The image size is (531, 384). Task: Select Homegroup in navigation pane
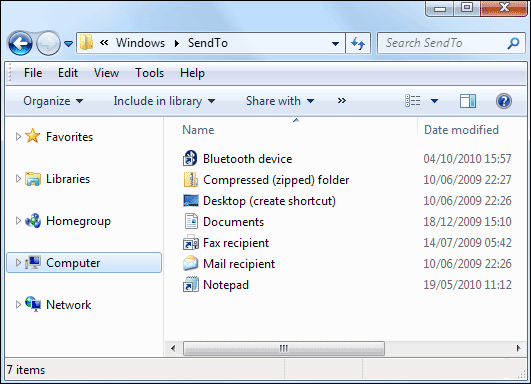coord(78,221)
